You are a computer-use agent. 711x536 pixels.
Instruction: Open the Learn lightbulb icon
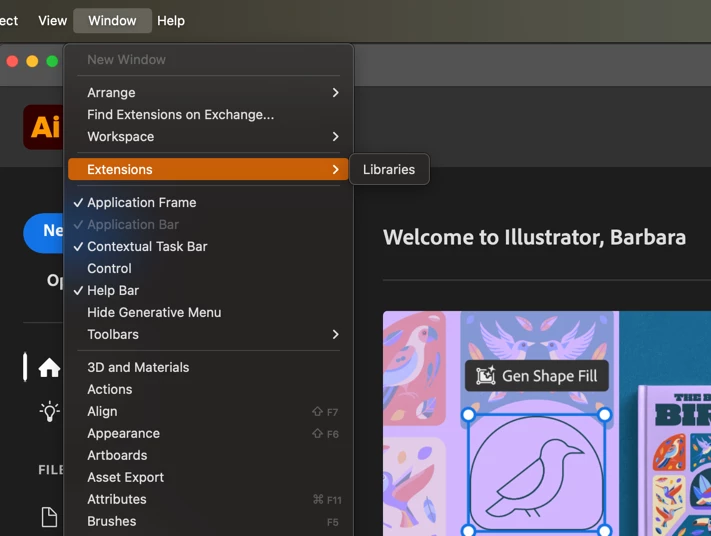click(49, 412)
